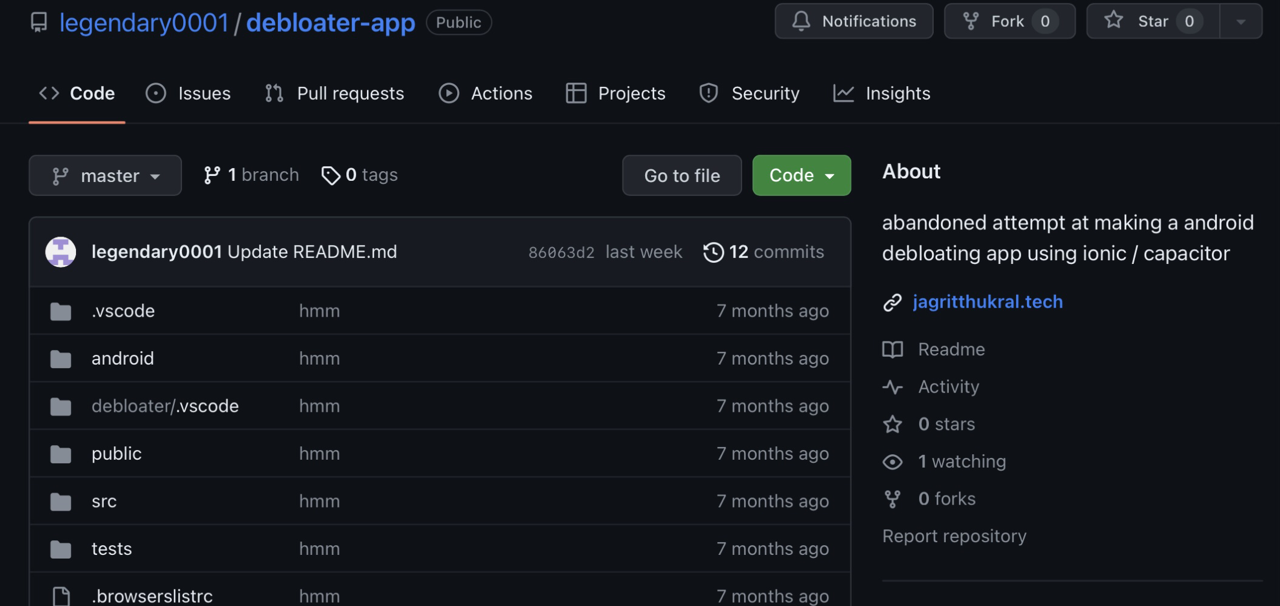Open the legendary0001 owner link
This screenshot has height=606, width=1280.
pos(144,22)
